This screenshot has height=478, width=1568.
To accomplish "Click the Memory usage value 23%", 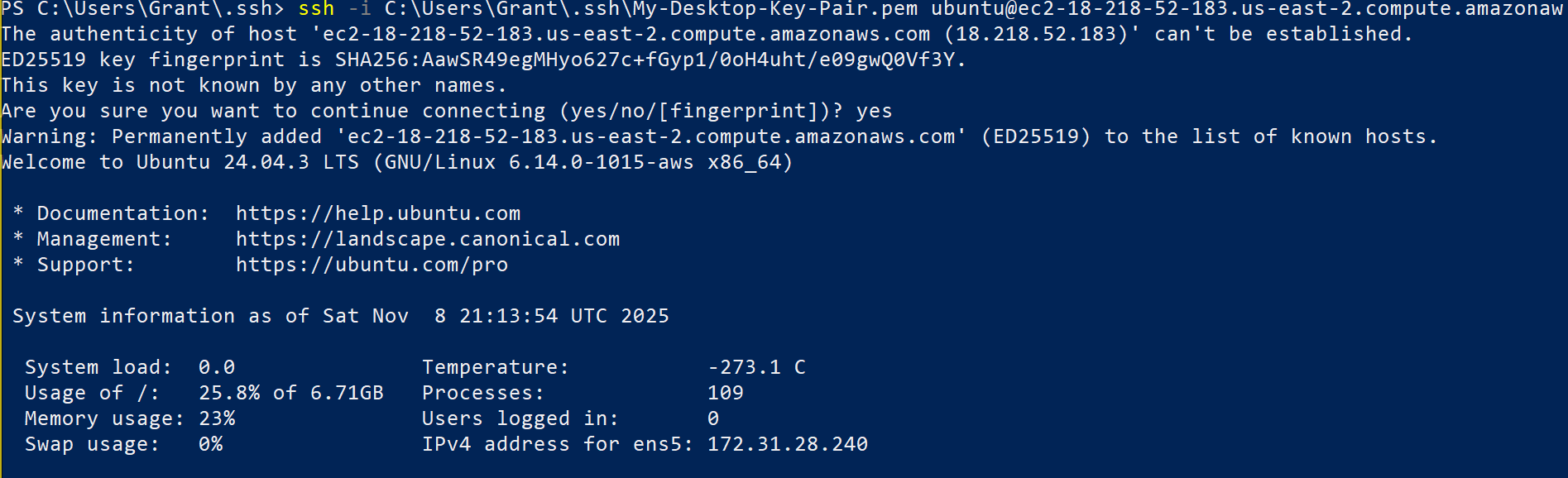I will [217, 418].
